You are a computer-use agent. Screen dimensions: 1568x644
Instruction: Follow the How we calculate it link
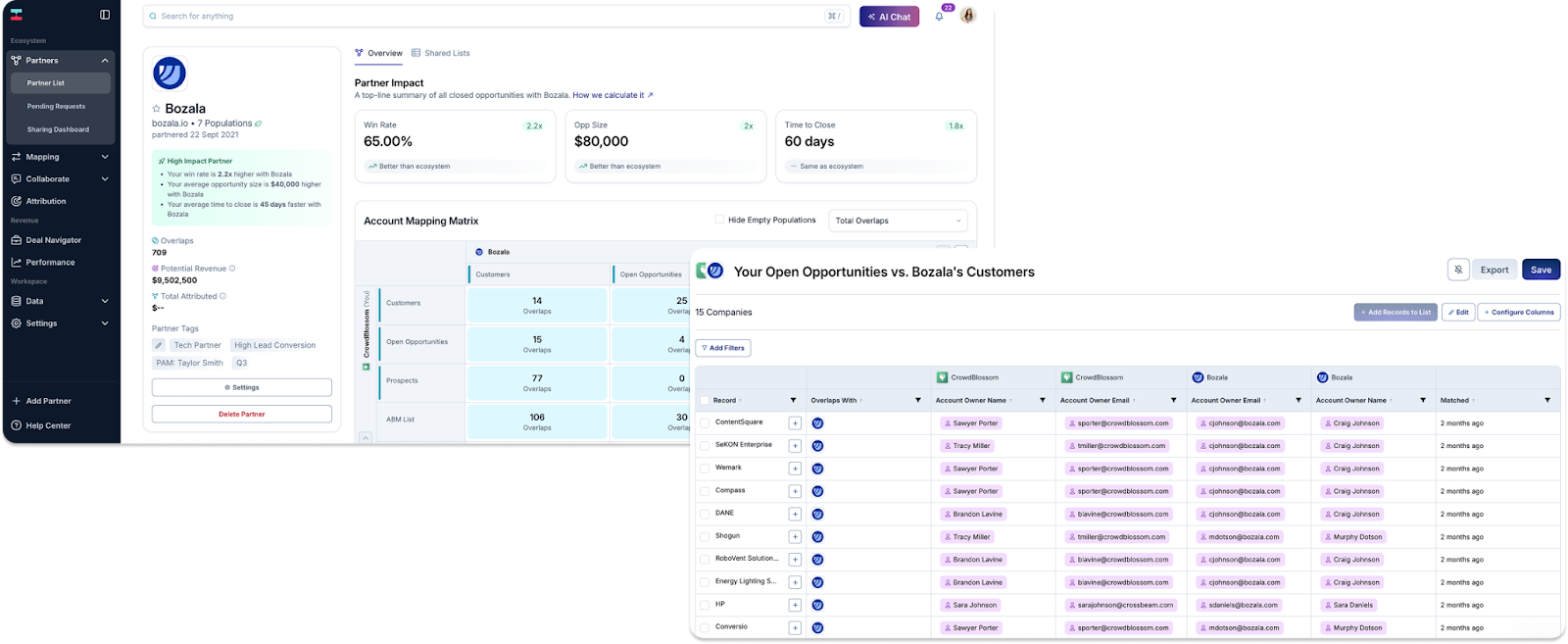pyautogui.click(x=612, y=95)
